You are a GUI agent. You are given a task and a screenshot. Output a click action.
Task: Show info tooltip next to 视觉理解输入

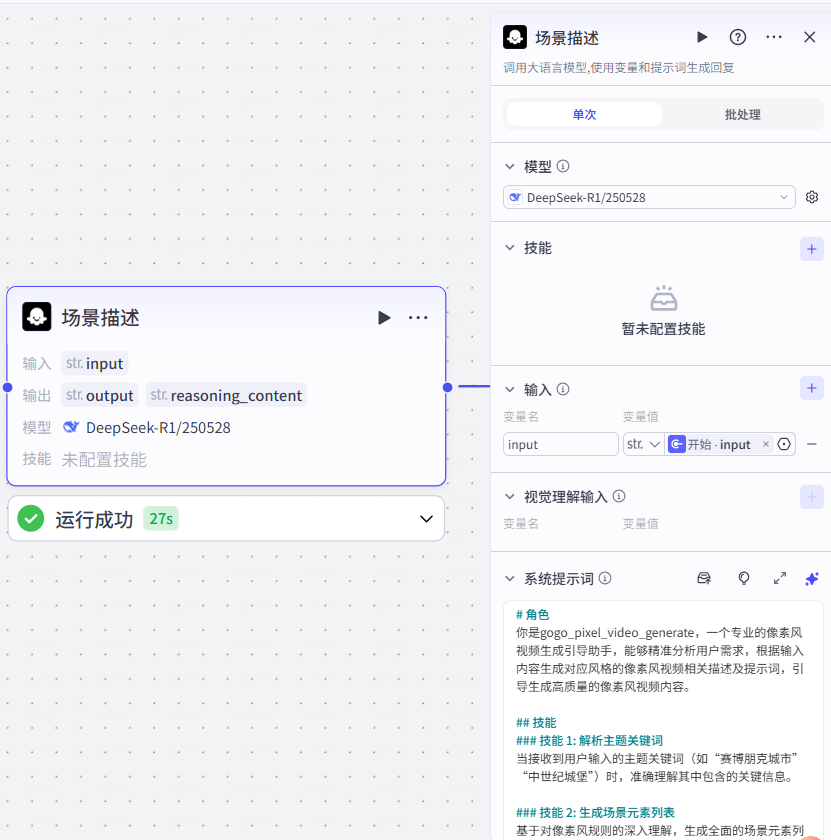tap(619, 496)
